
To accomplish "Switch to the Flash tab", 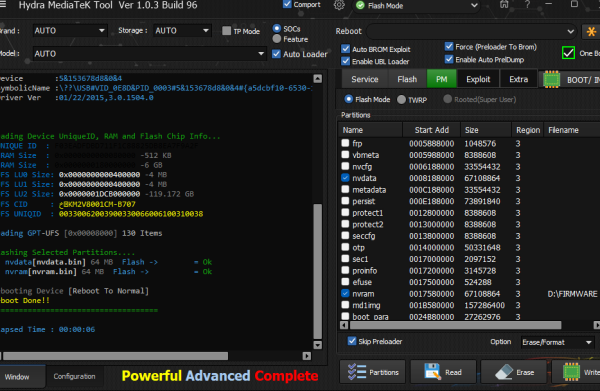I will [x=407, y=79].
